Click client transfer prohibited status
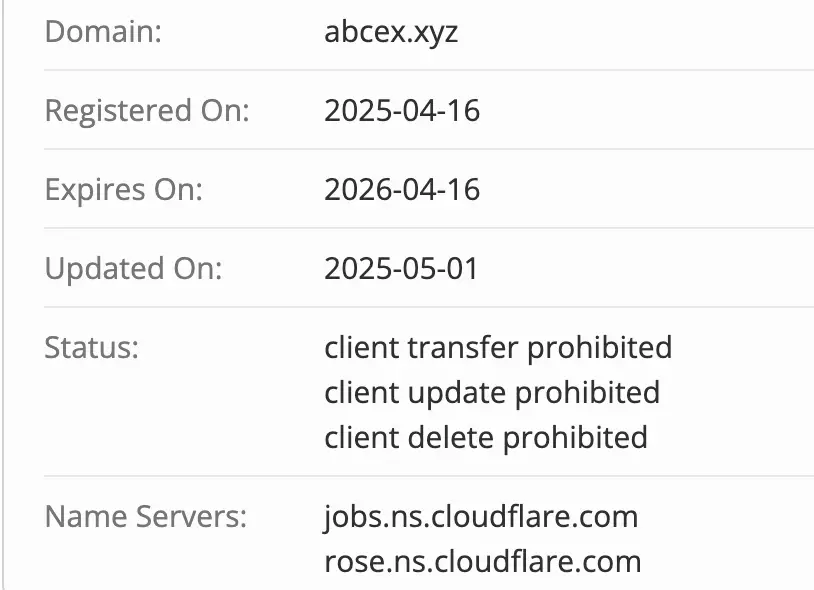This screenshot has height=590, width=814. click(x=498, y=348)
